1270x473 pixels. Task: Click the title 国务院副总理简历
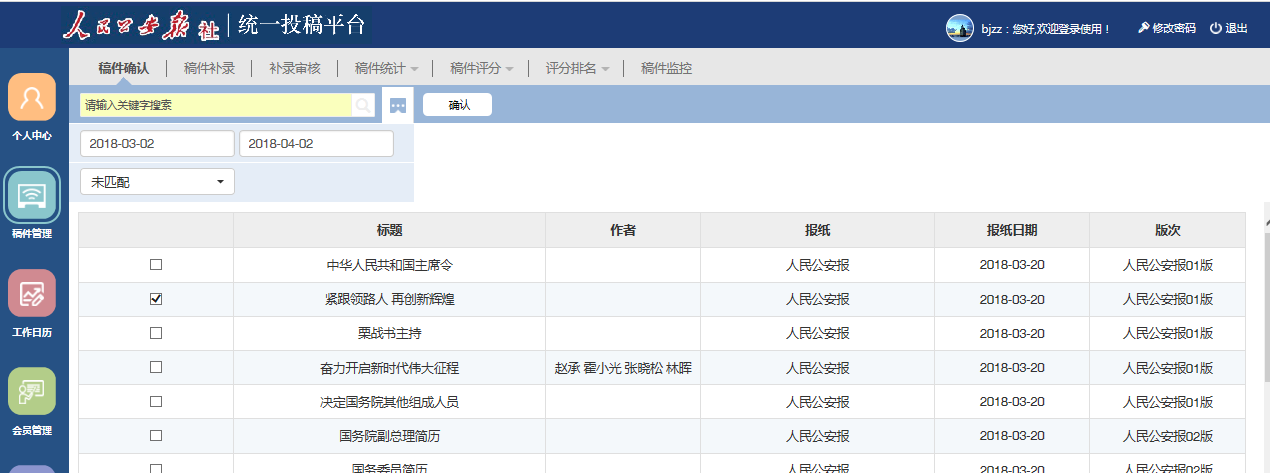click(390, 436)
